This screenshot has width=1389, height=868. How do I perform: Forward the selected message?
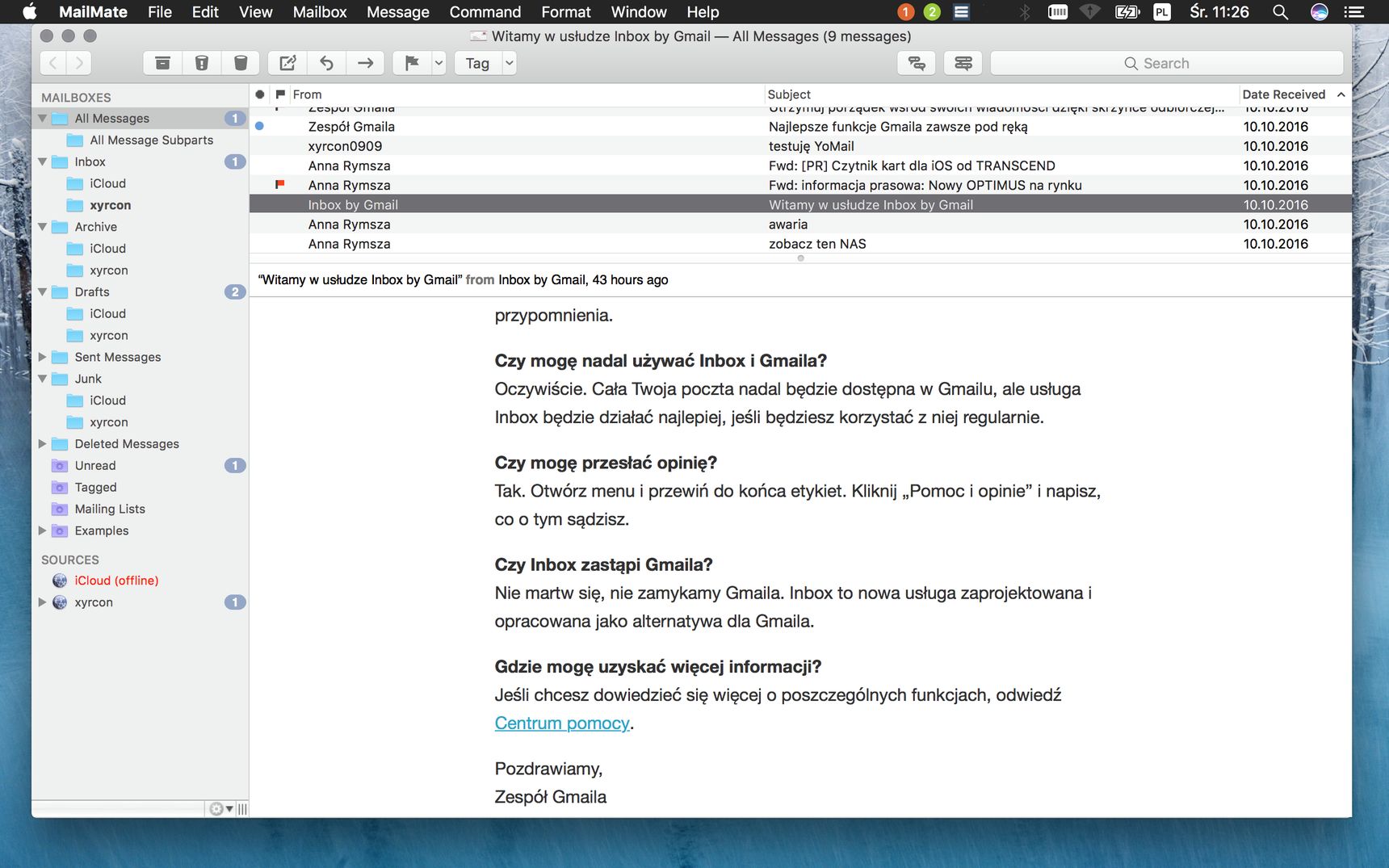365,63
